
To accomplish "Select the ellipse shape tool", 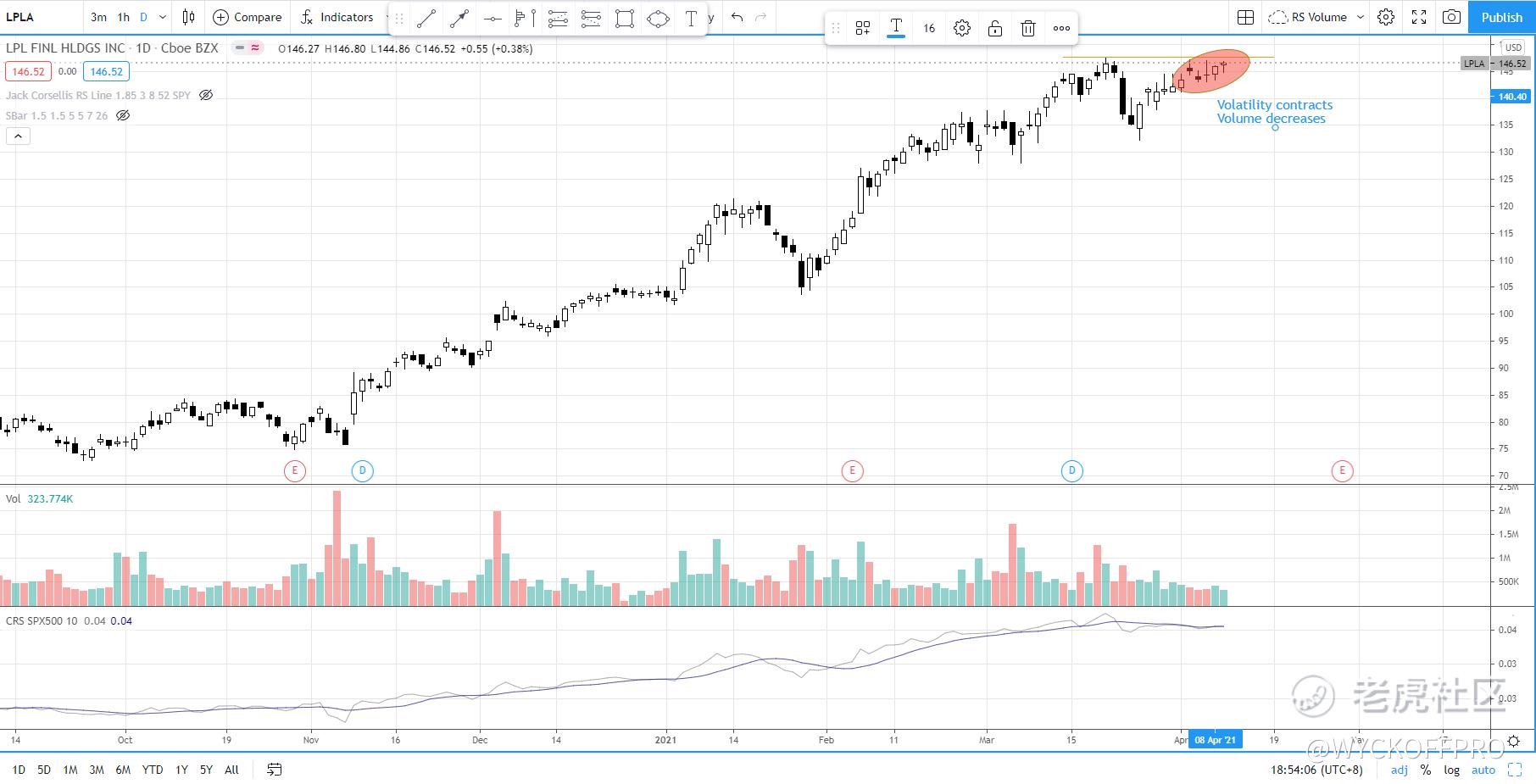I will pyautogui.click(x=658, y=18).
